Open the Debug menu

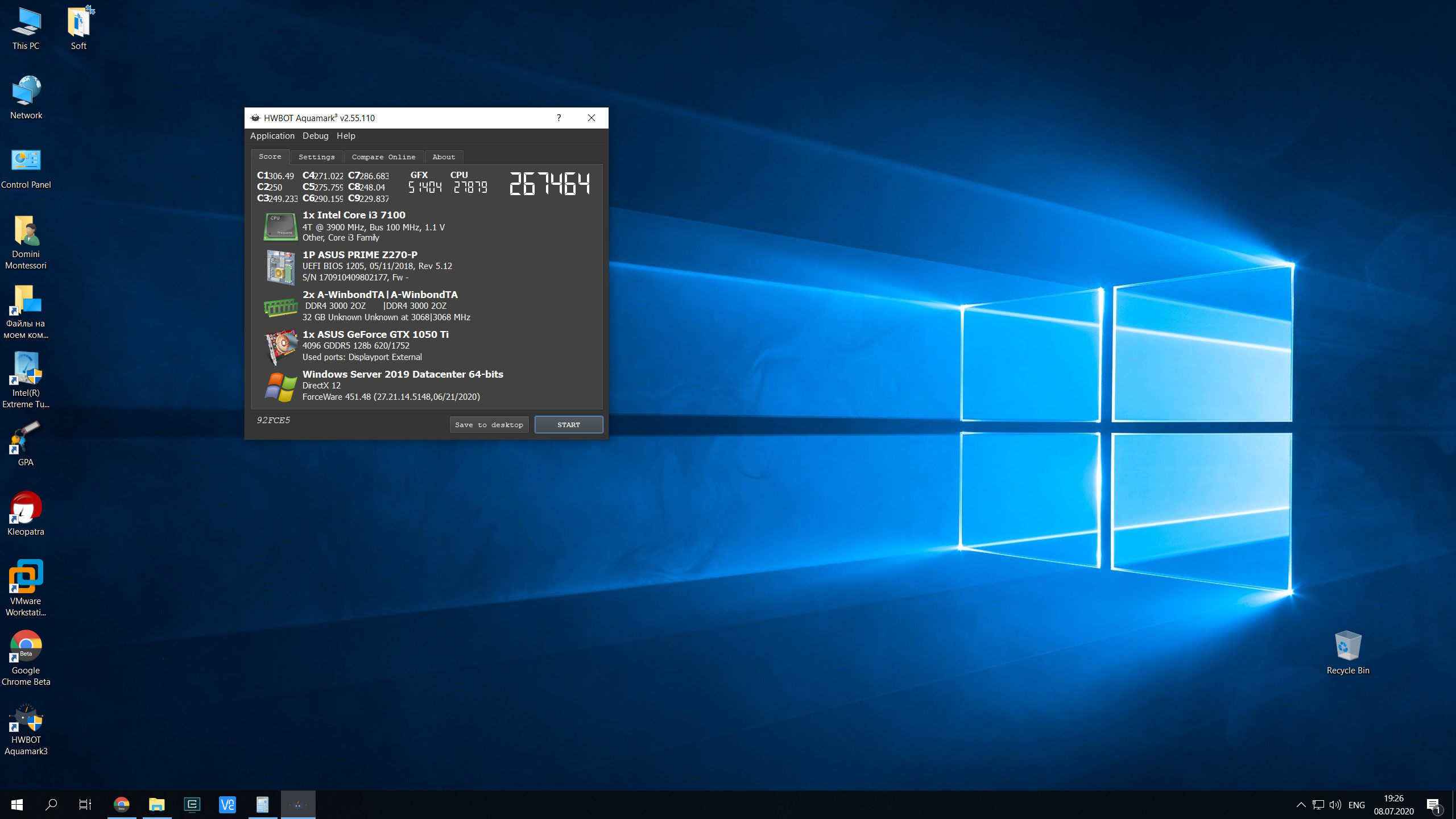click(315, 136)
